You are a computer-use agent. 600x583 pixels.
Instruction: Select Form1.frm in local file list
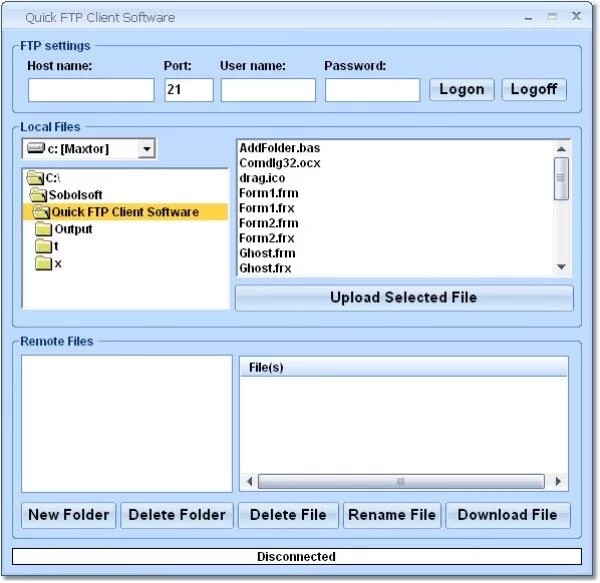pyautogui.click(x=269, y=193)
